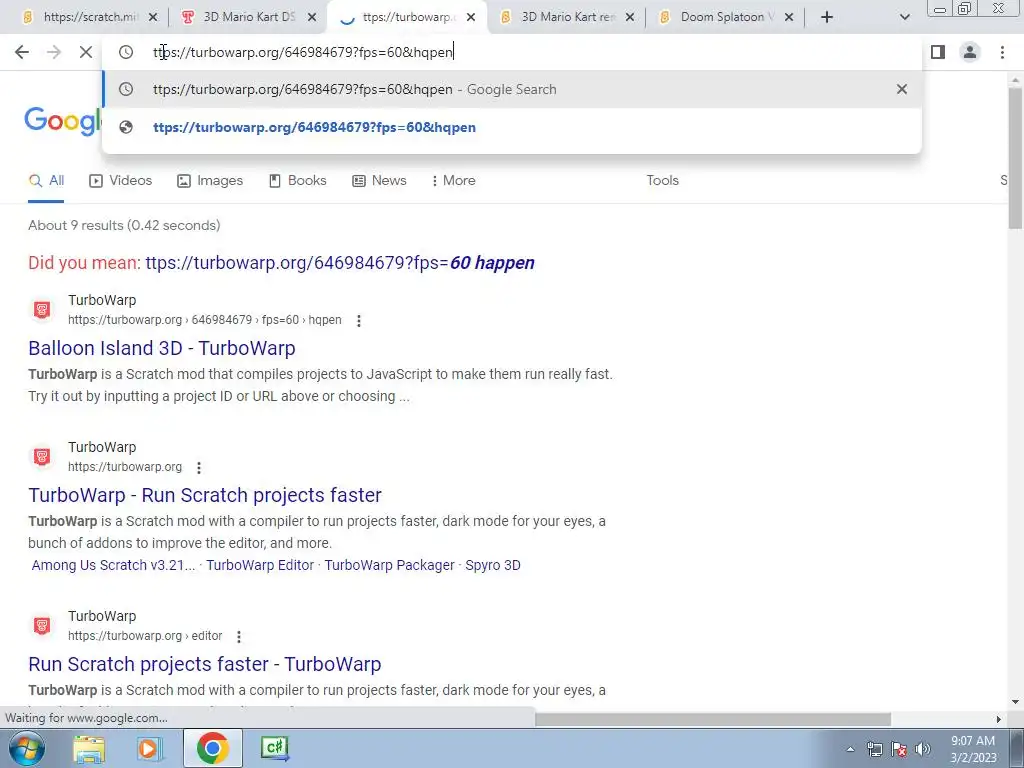
Task: Open TurboWarp - Run Scratch projects faster result
Action: 205,495
